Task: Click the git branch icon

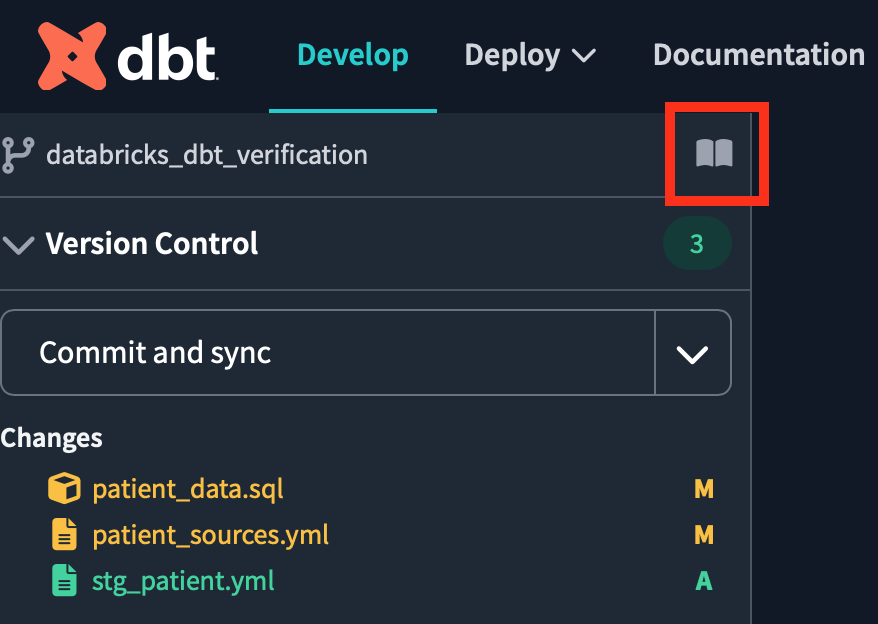Action: coord(17,155)
